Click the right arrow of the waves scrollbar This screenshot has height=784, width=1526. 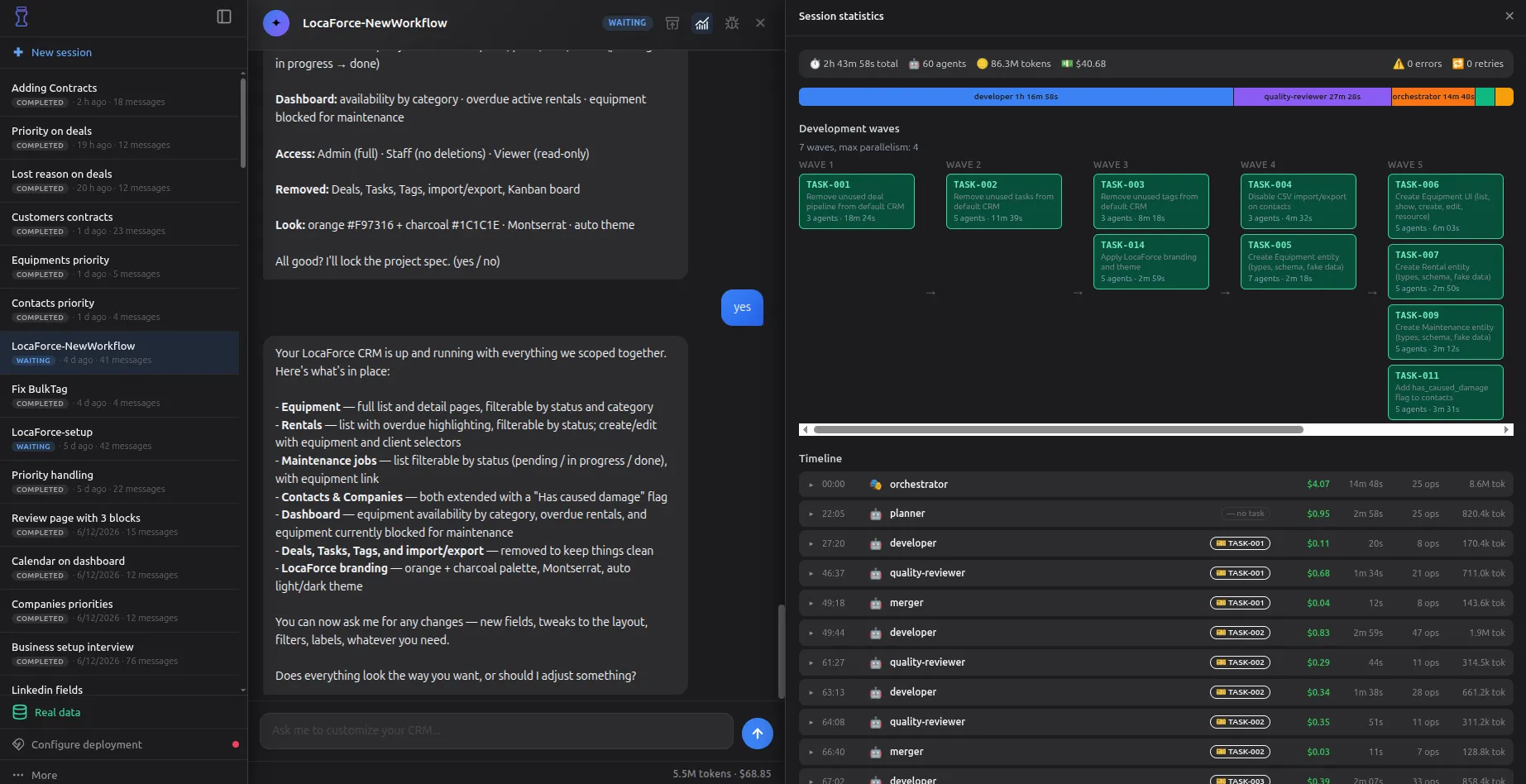[x=1506, y=430]
